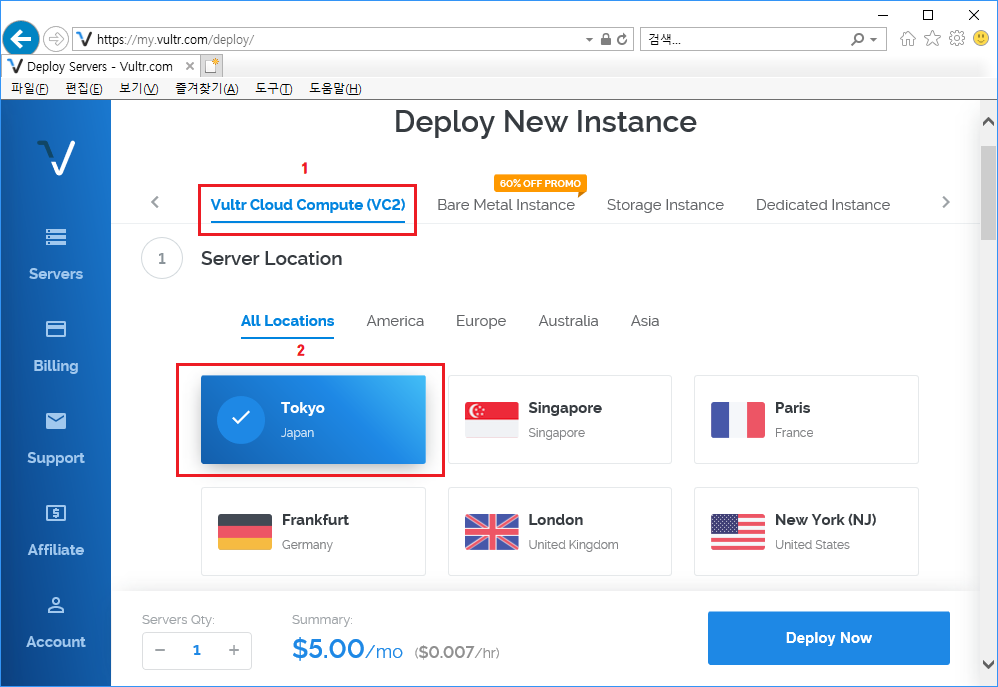Close the Deploy Servers tab
Screen dimensions: 998x687
[x=190, y=66]
